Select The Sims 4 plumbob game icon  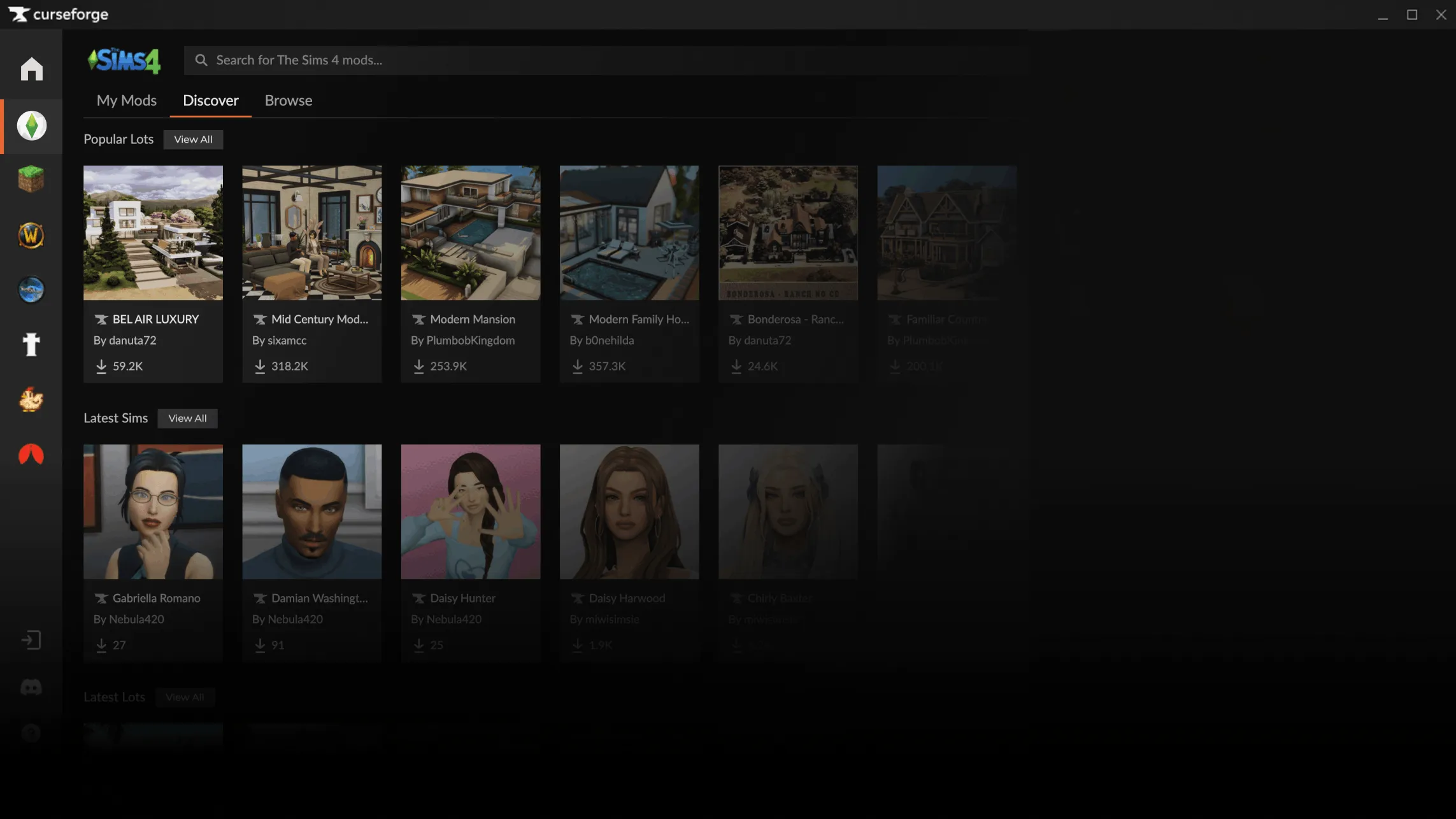(31, 125)
